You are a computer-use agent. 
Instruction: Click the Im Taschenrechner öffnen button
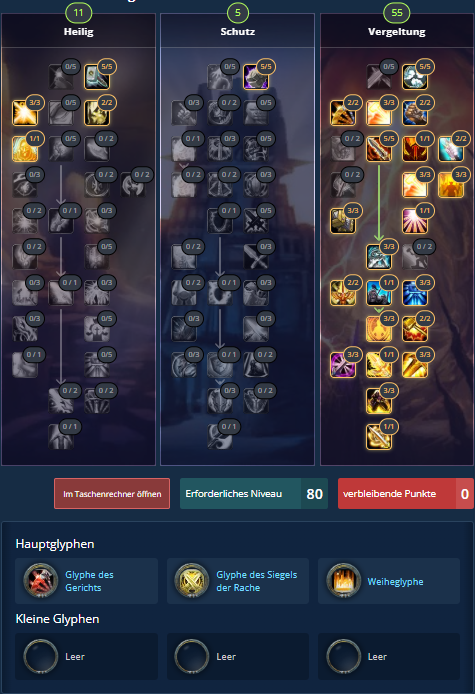pos(112,494)
